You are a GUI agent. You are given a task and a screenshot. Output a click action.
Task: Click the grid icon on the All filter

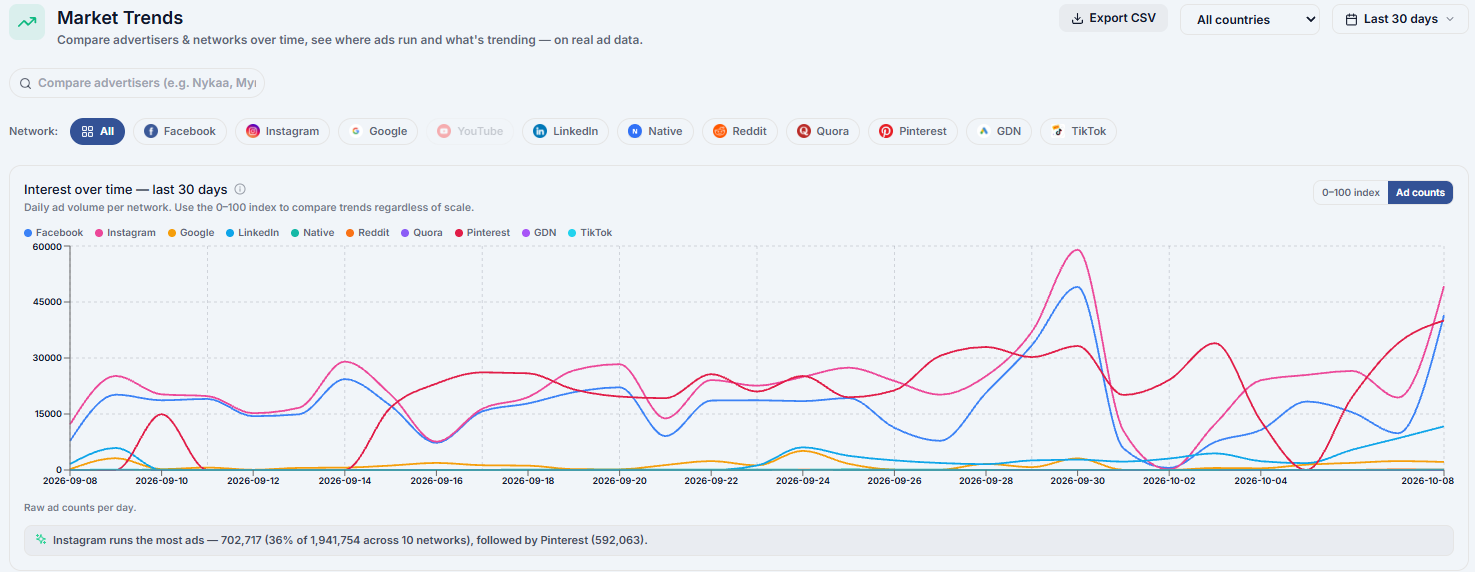point(87,131)
